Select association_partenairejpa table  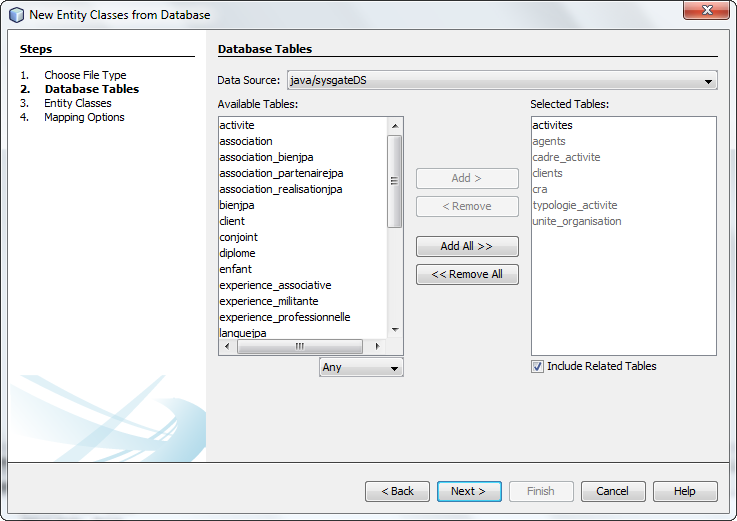pyautogui.click(x=303, y=174)
